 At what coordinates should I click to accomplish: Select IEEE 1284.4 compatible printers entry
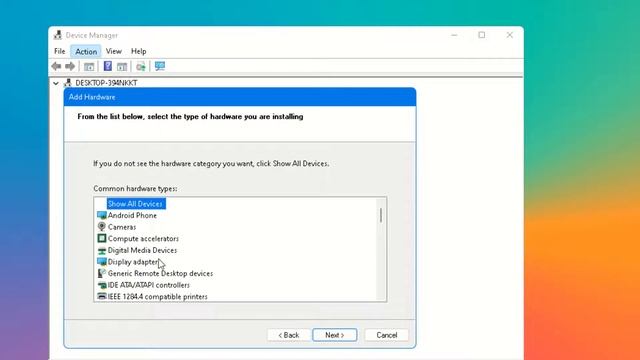pos(158,297)
